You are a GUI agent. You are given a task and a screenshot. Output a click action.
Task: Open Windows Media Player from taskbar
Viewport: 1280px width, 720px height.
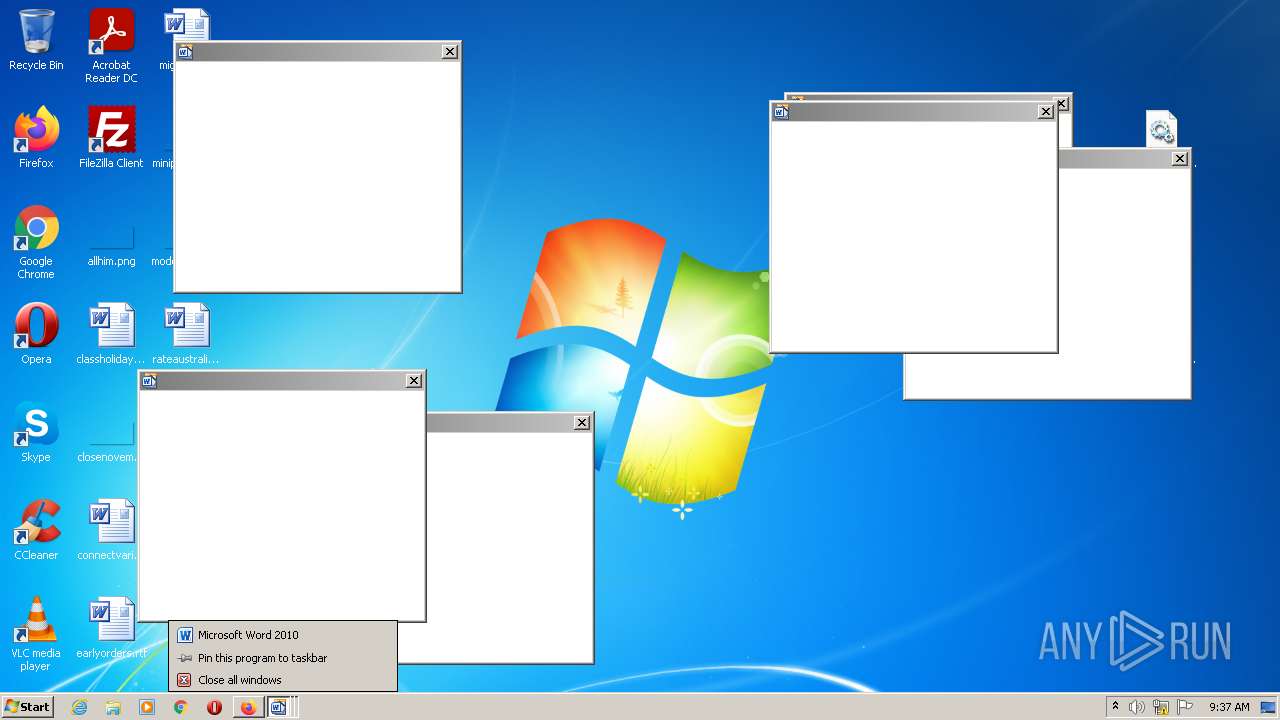(147, 707)
